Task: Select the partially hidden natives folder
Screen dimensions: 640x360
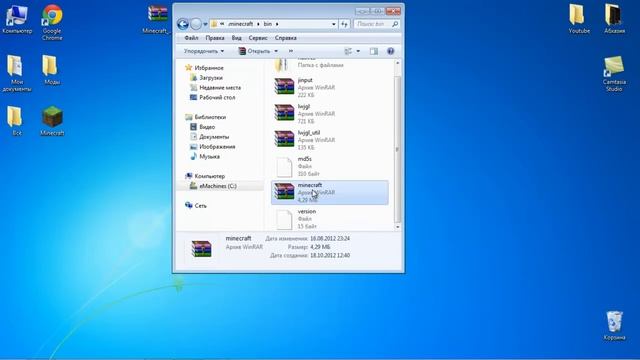Action: click(x=330, y=65)
